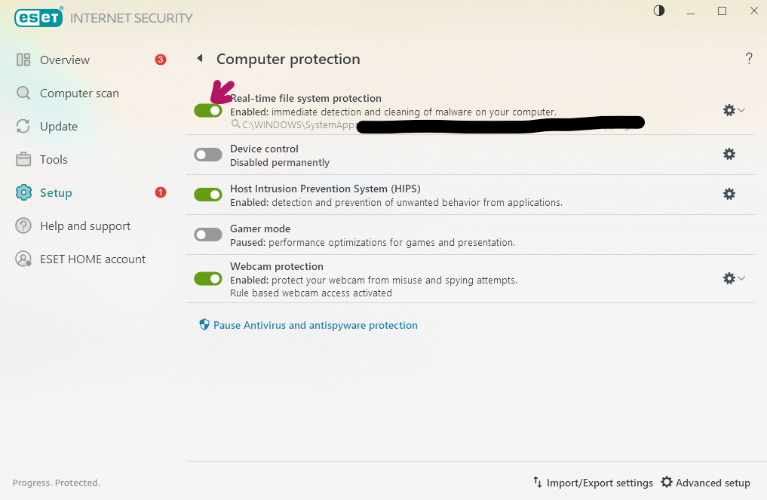Enable the Device control toggle
767x500 pixels.
point(208,155)
